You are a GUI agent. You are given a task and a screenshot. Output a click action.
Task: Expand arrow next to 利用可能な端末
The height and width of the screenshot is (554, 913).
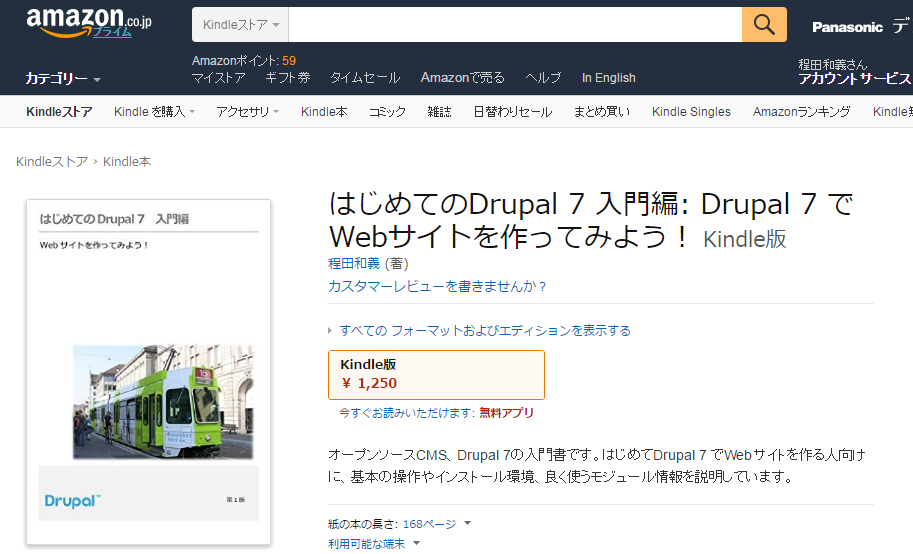coord(416,543)
